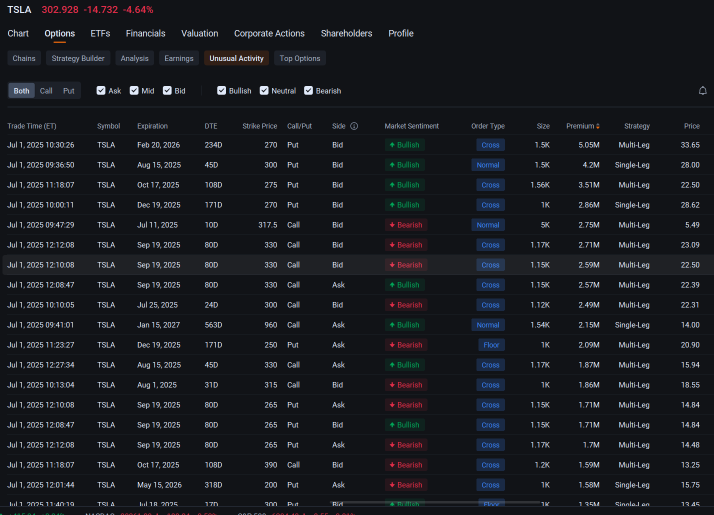This screenshot has width=714, height=515.
Task: Switch to the Shareholders tab
Action: point(347,33)
